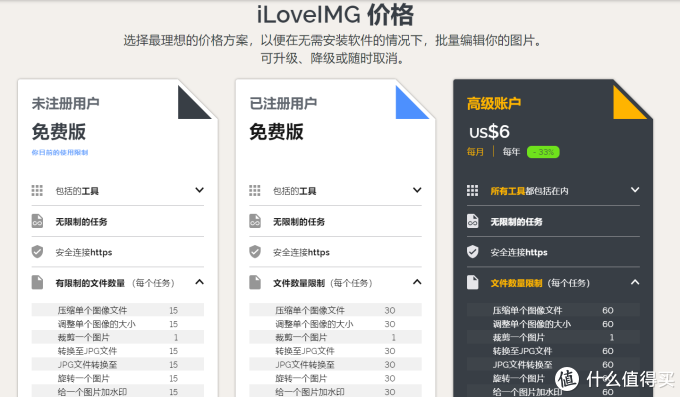
Task: Select the 每年 billing option
Action: (x=511, y=152)
